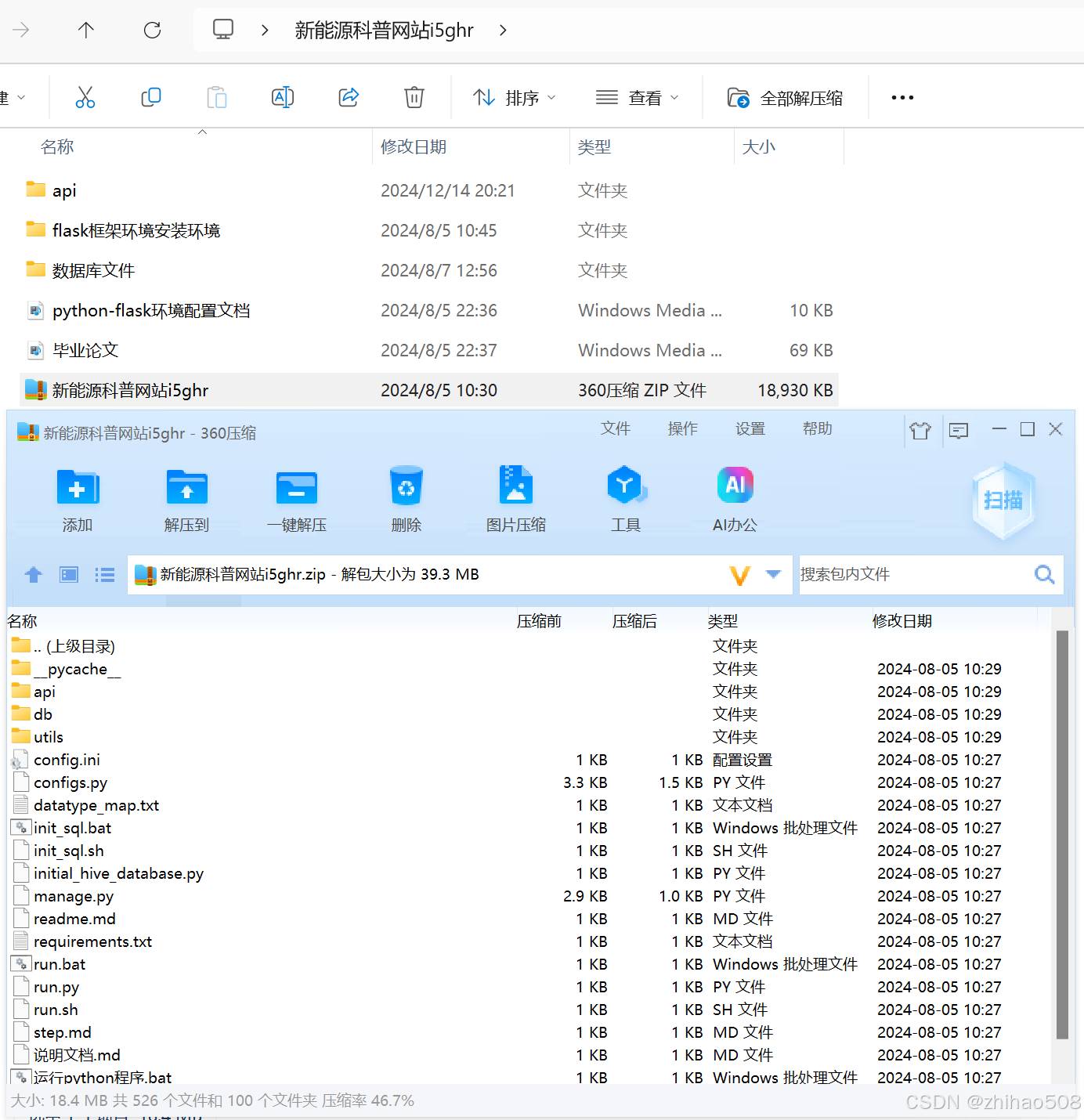Click the archive list vertical scrollbar
The height and width of the screenshot is (1120, 1084).
pos(1062,834)
